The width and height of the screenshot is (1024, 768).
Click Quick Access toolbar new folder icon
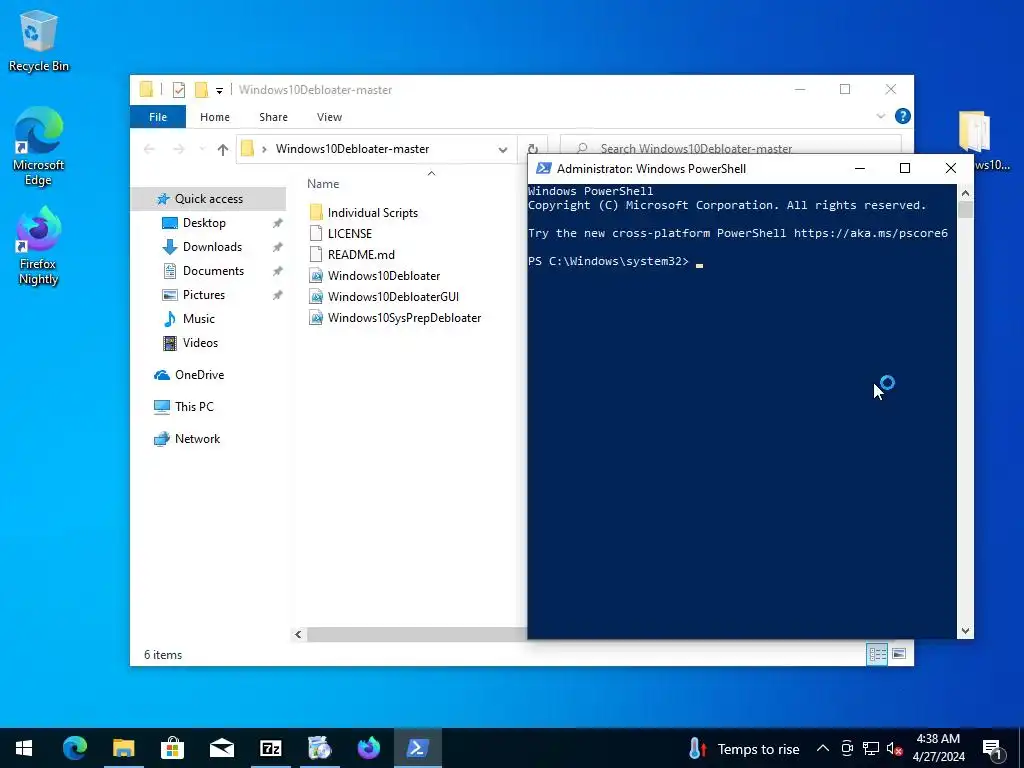click(201, 89)
